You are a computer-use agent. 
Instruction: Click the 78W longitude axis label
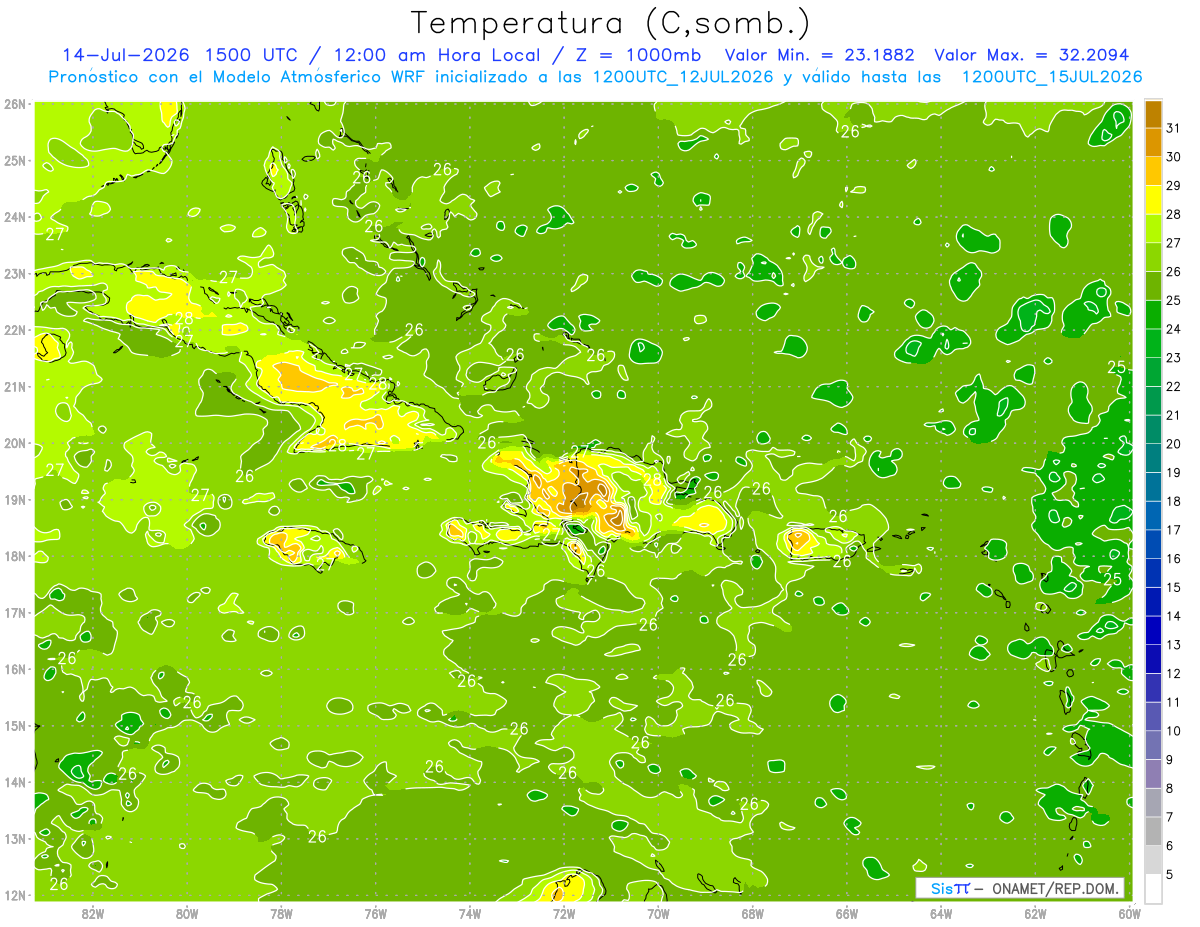click(281, 913)
